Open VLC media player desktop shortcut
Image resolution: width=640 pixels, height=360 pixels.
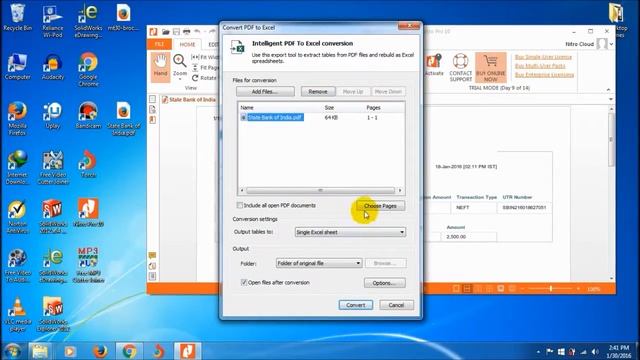click(18, 314)
